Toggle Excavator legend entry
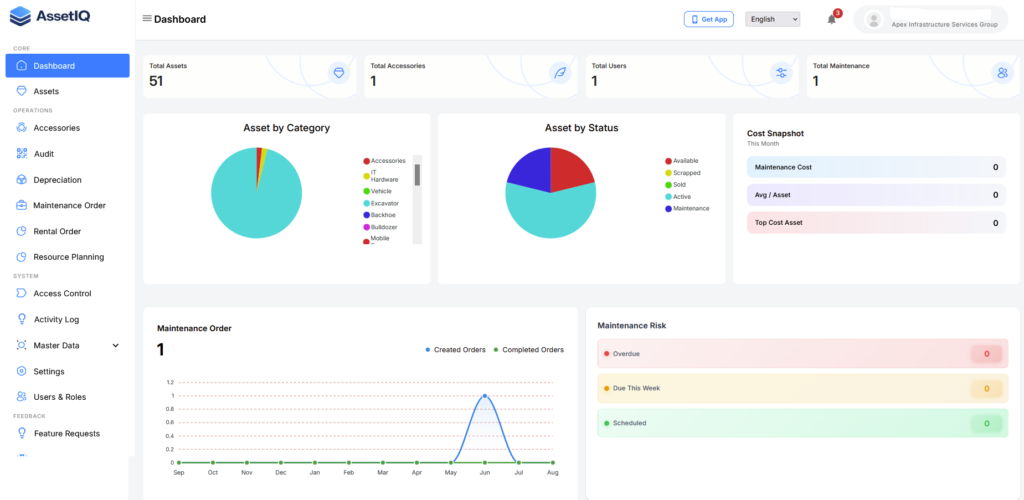This screenshot has height=500, width=1024. pyautogui.click(x=381, y=203)
